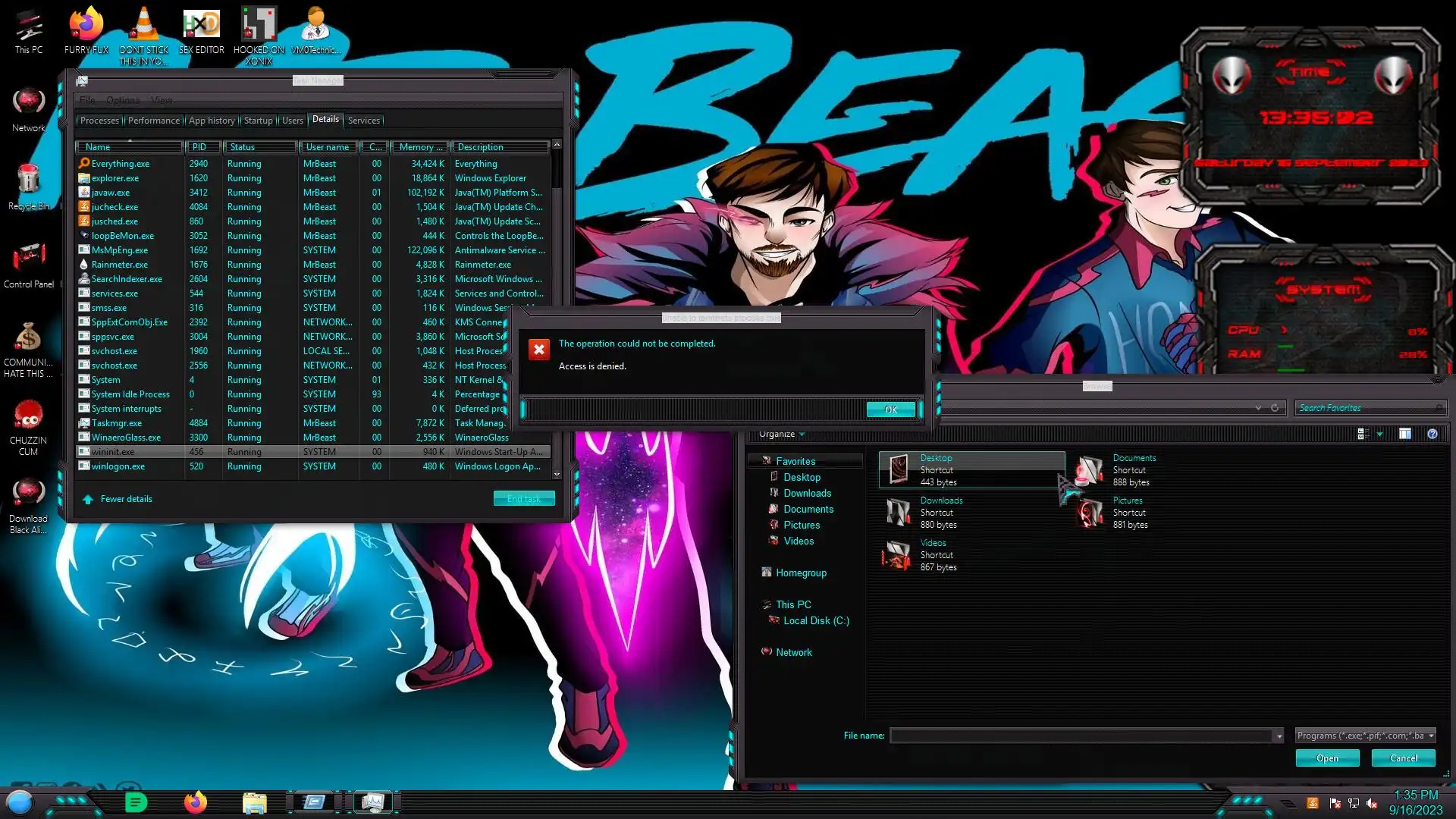Click the Start orb button
The width and height of the screenshot is (1456, 819).
20,802
